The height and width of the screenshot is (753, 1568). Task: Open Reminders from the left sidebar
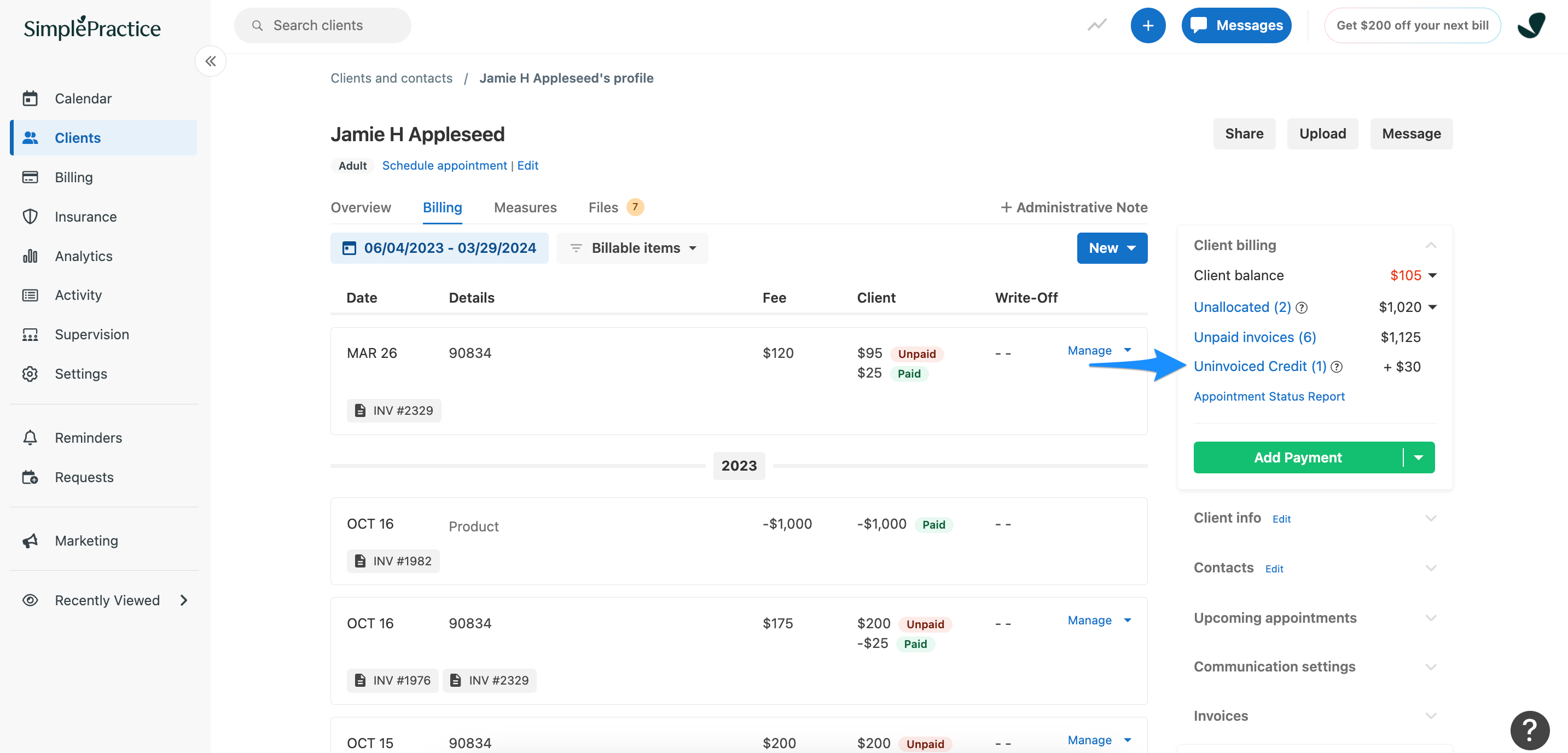point(88,437)
